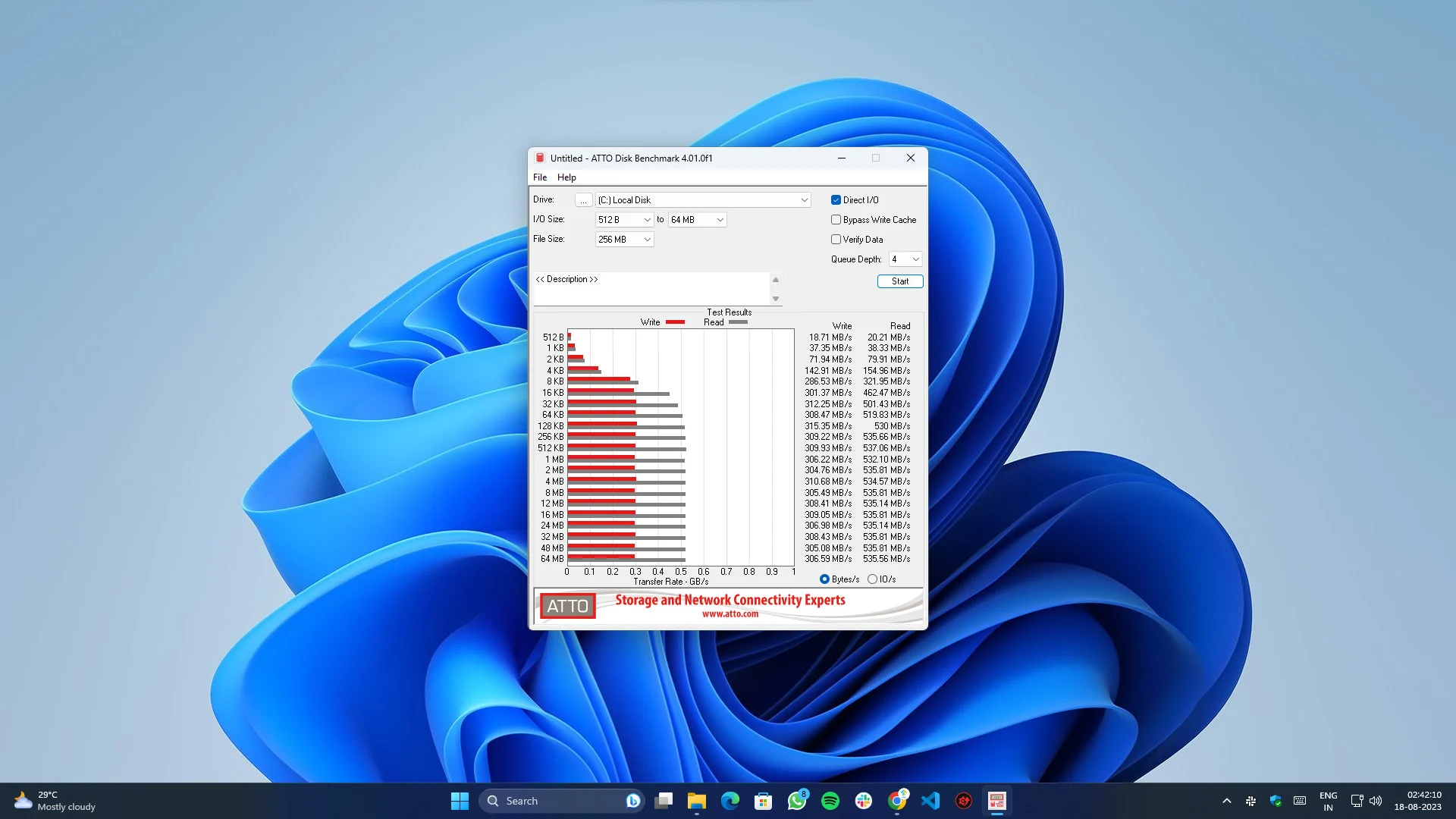Enable the Verify Data checkbox
The height and width of the screenshot is (819, 1456).
[x=836, y=239]
